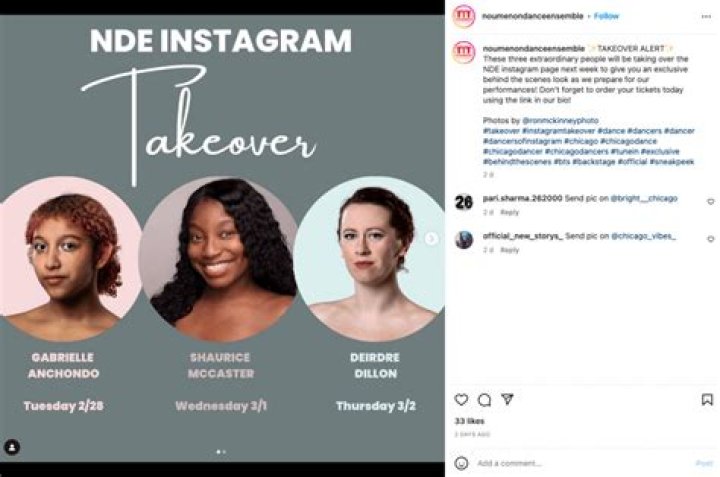
Task: Open the #takeover hashtag
Action: tap(501, 131)
